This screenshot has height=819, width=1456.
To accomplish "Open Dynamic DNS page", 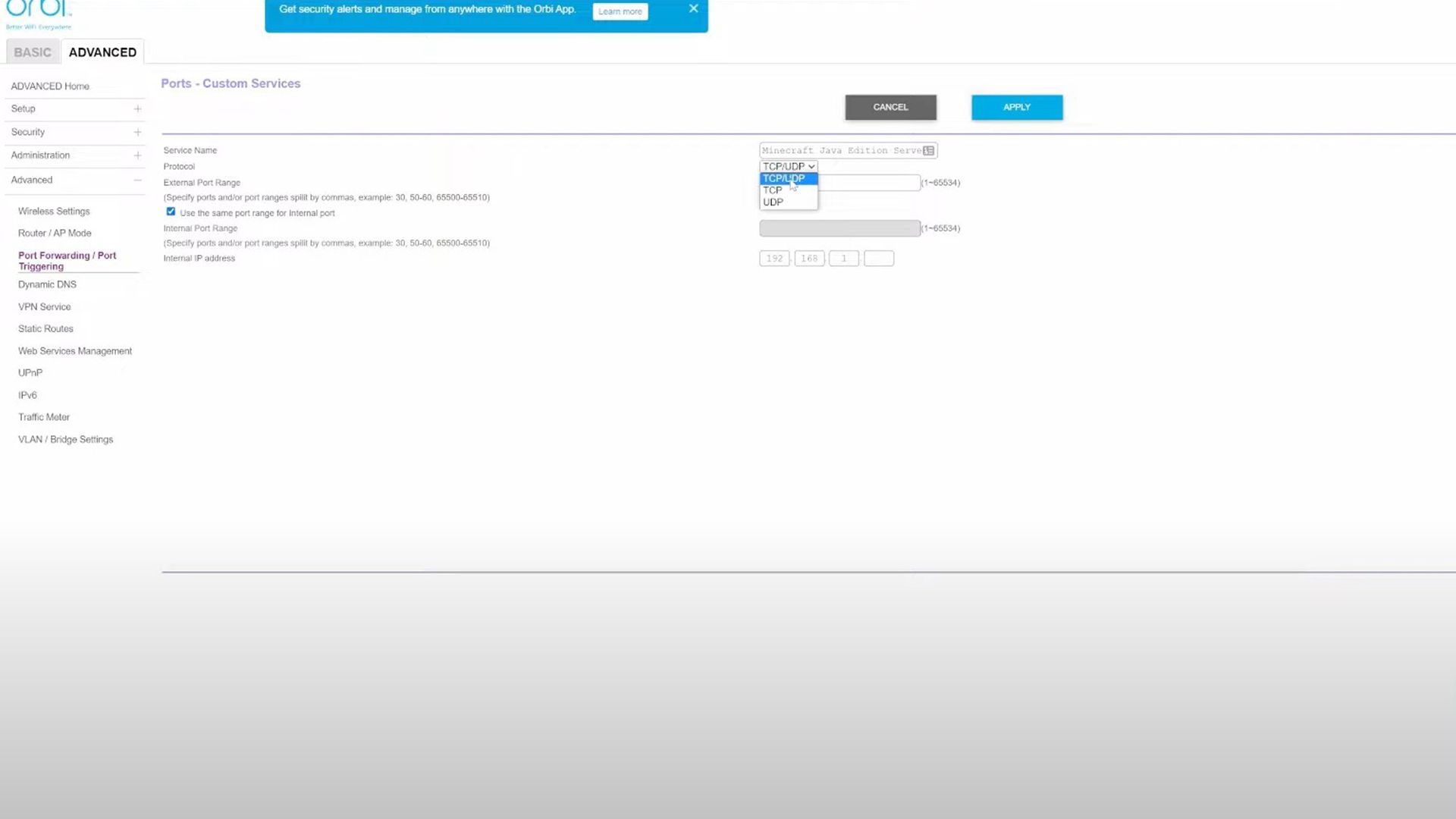I will (x=47, y=285).
